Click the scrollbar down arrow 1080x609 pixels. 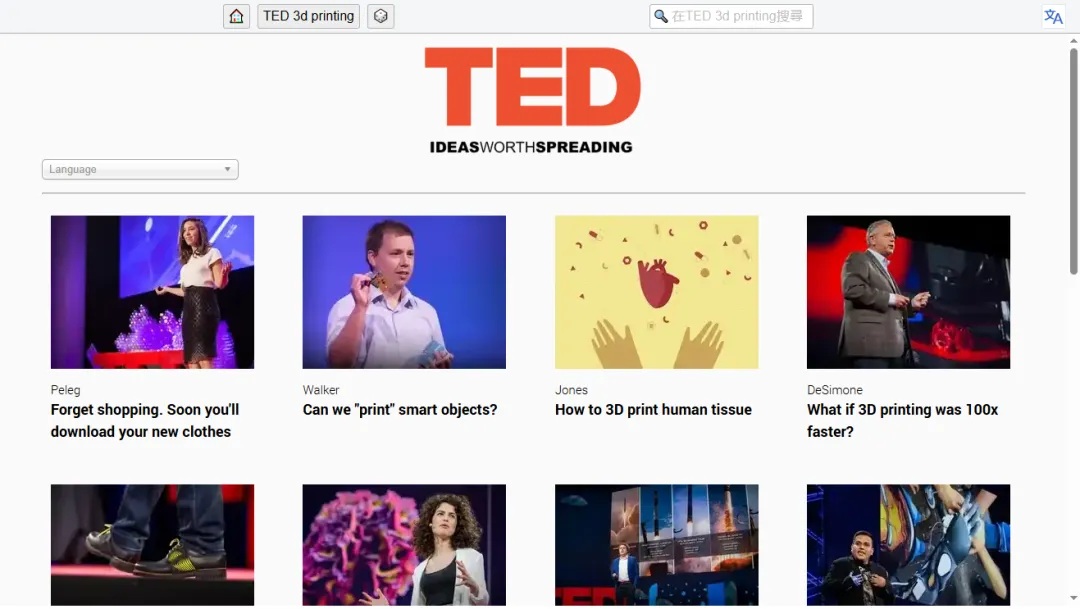coord(1073,598)
